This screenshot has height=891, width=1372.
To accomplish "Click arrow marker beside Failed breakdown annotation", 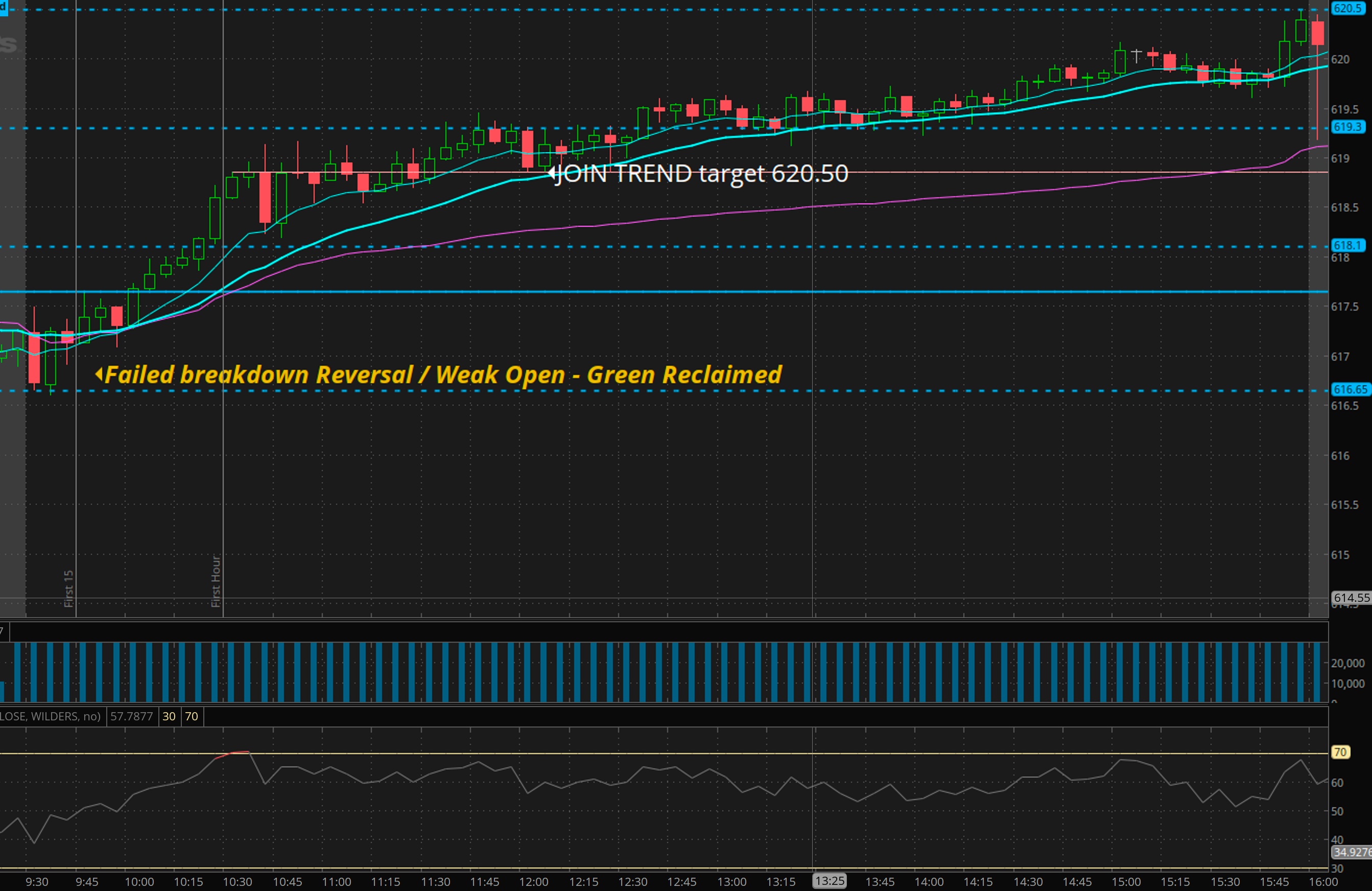I will tap(99, 374).
